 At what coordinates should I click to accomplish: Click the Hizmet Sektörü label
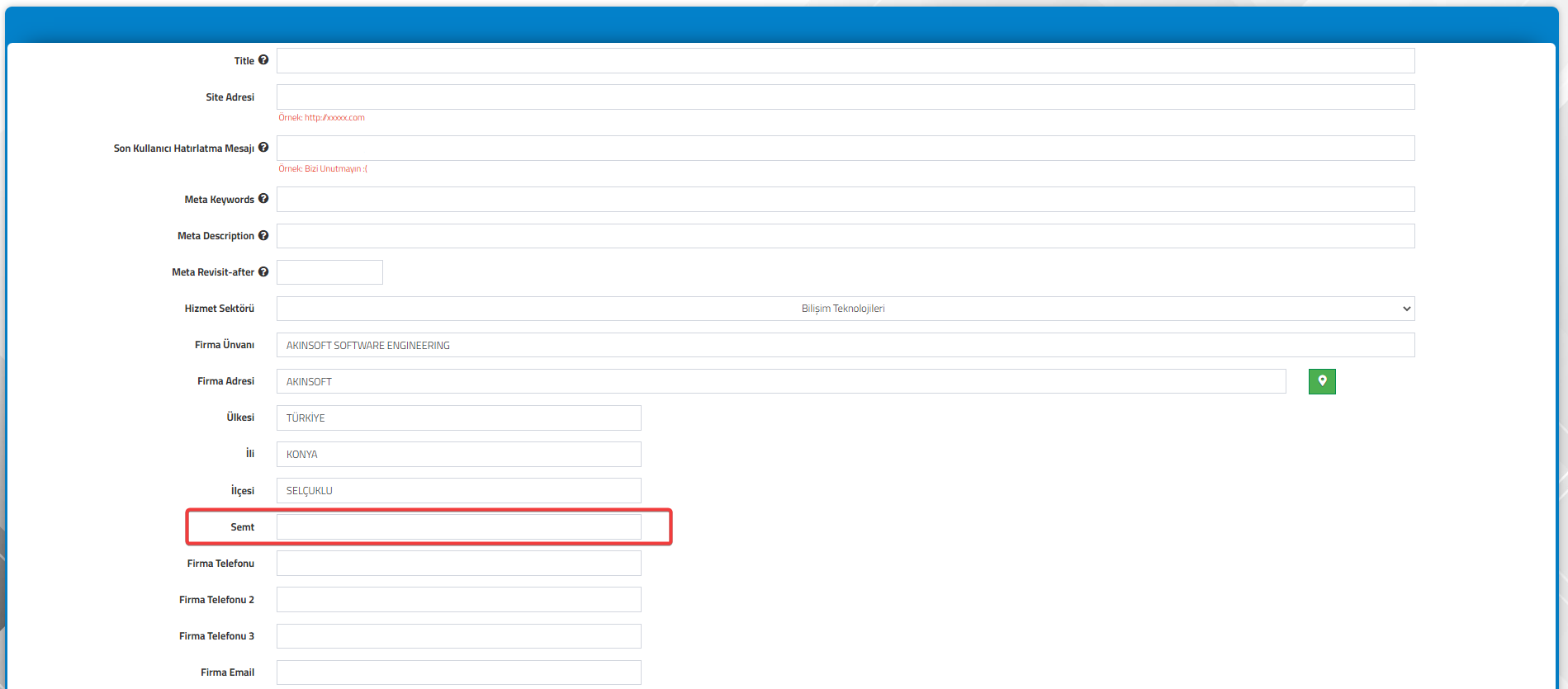[220, 309]
